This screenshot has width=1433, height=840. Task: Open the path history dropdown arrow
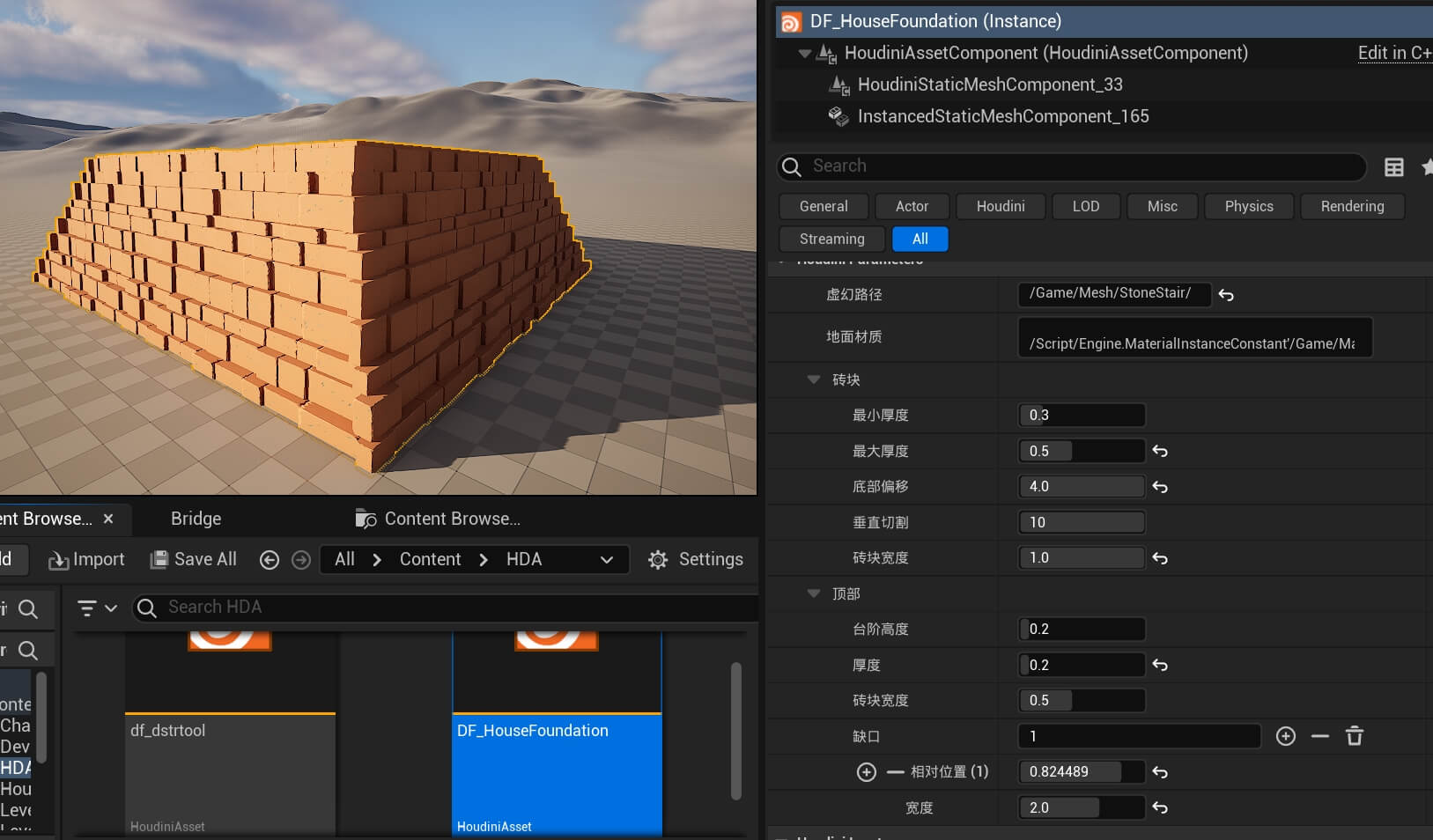[x=607, y=560]
